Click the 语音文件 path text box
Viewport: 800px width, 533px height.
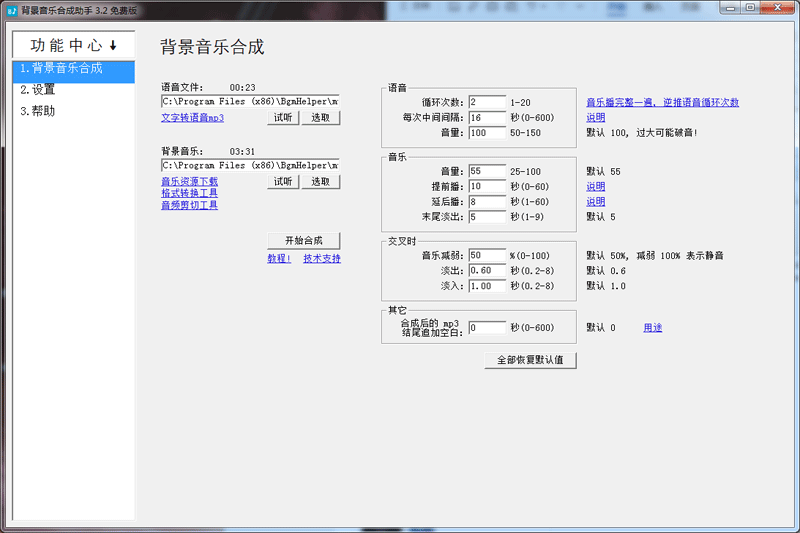pos(250,101)
